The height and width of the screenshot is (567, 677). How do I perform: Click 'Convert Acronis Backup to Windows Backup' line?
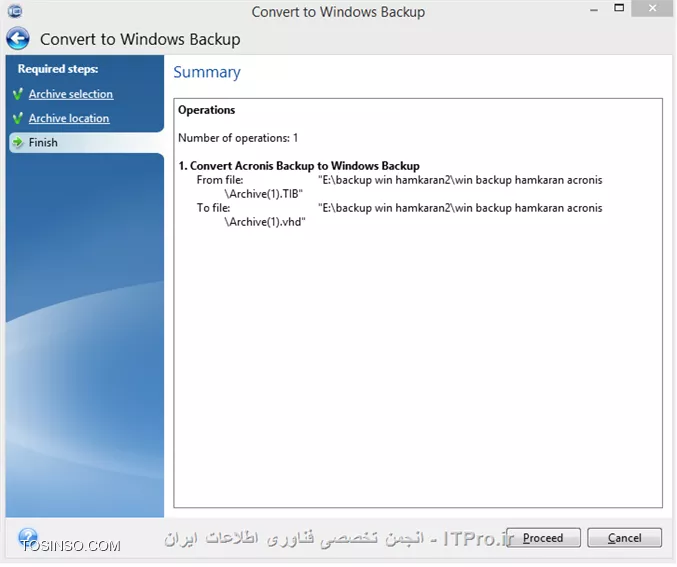point(299,166)
